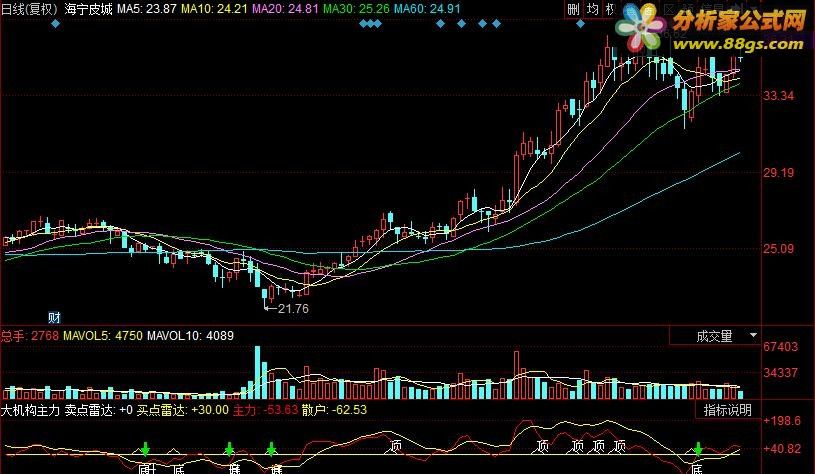Click the 34337 volume axis label
Image resolution: width=815 pixels, height=474 pixels.
click(780, 373)
